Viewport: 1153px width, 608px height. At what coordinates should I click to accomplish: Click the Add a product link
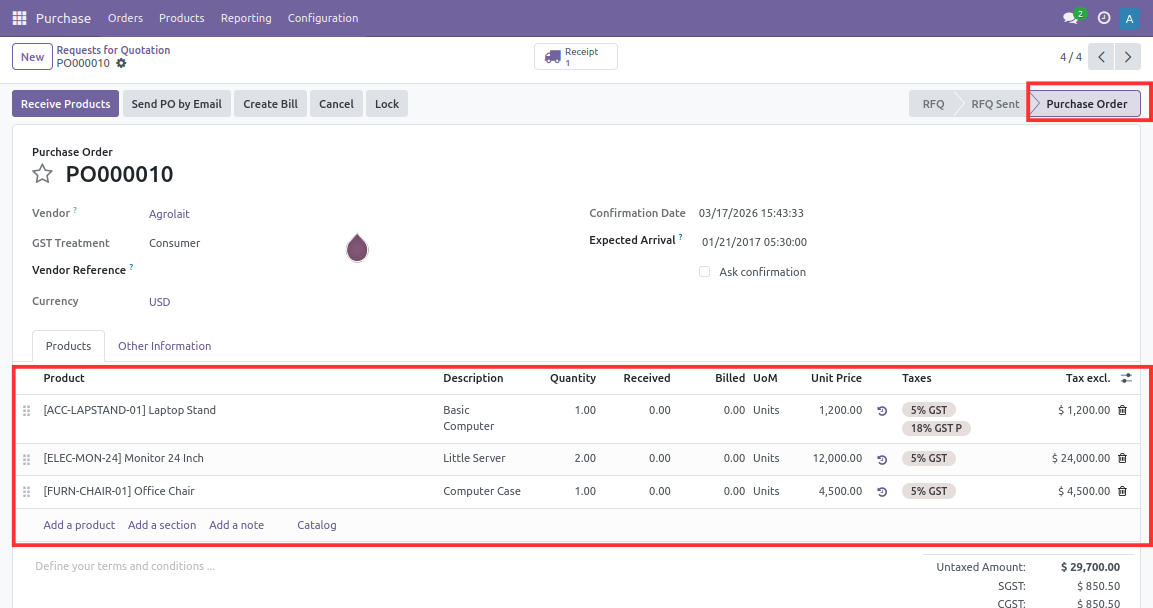[79, 525]
